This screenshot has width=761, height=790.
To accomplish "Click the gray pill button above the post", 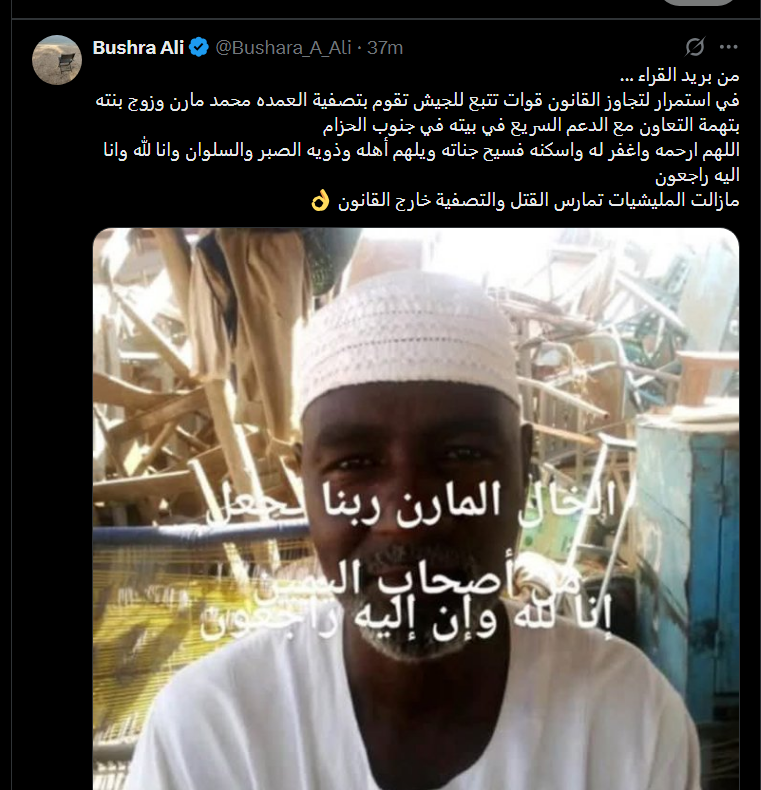I will tap(698, 2).
